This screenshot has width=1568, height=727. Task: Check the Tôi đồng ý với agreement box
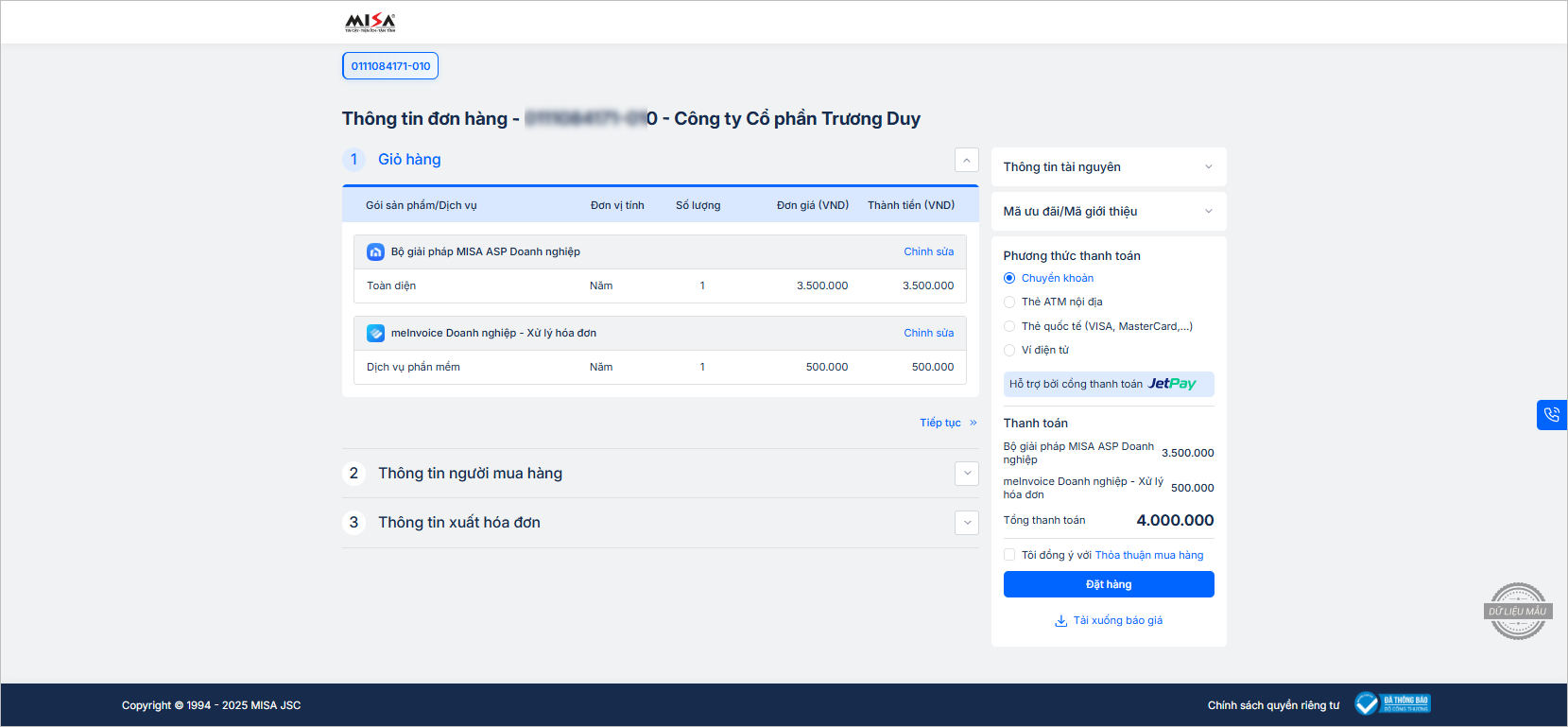click(x=1009, y=555)
